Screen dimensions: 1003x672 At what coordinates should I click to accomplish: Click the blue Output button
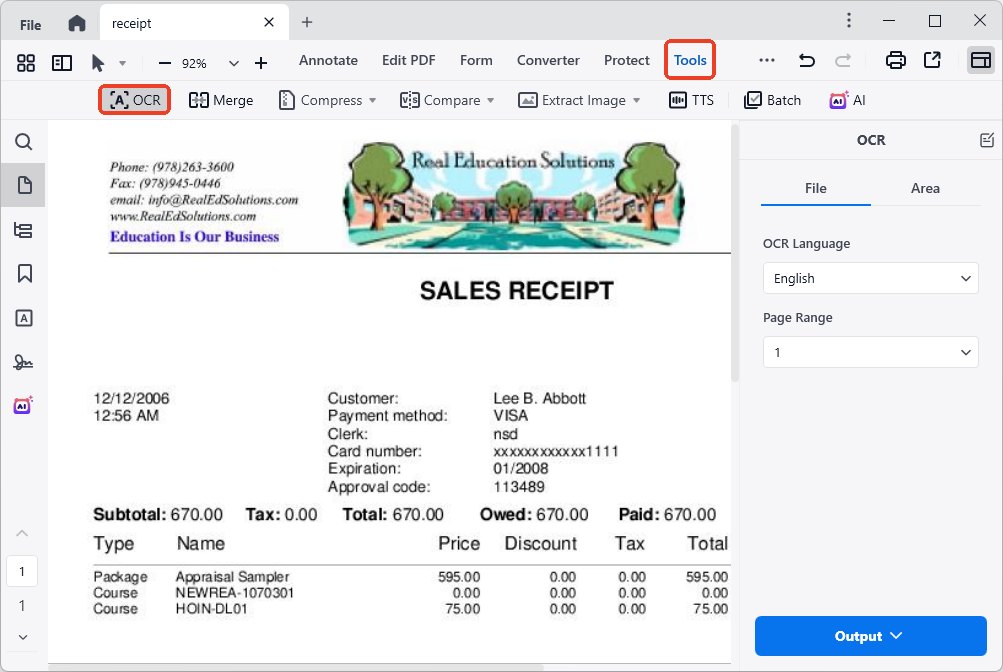[x=870, y=636]
